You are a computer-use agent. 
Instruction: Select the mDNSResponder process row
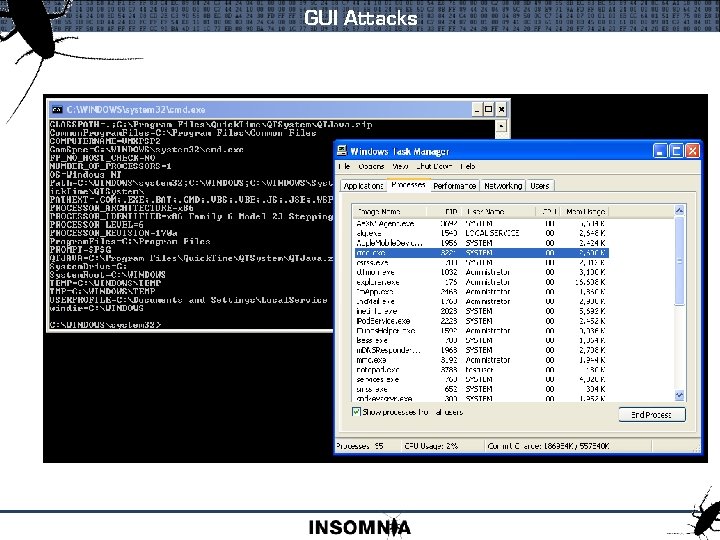[481, 350]
